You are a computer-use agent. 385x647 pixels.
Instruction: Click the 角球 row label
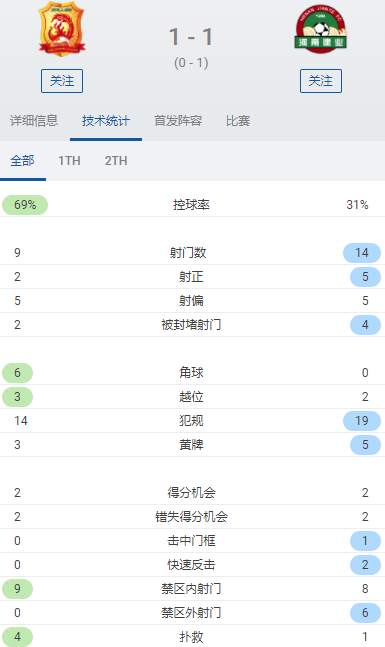191,373
